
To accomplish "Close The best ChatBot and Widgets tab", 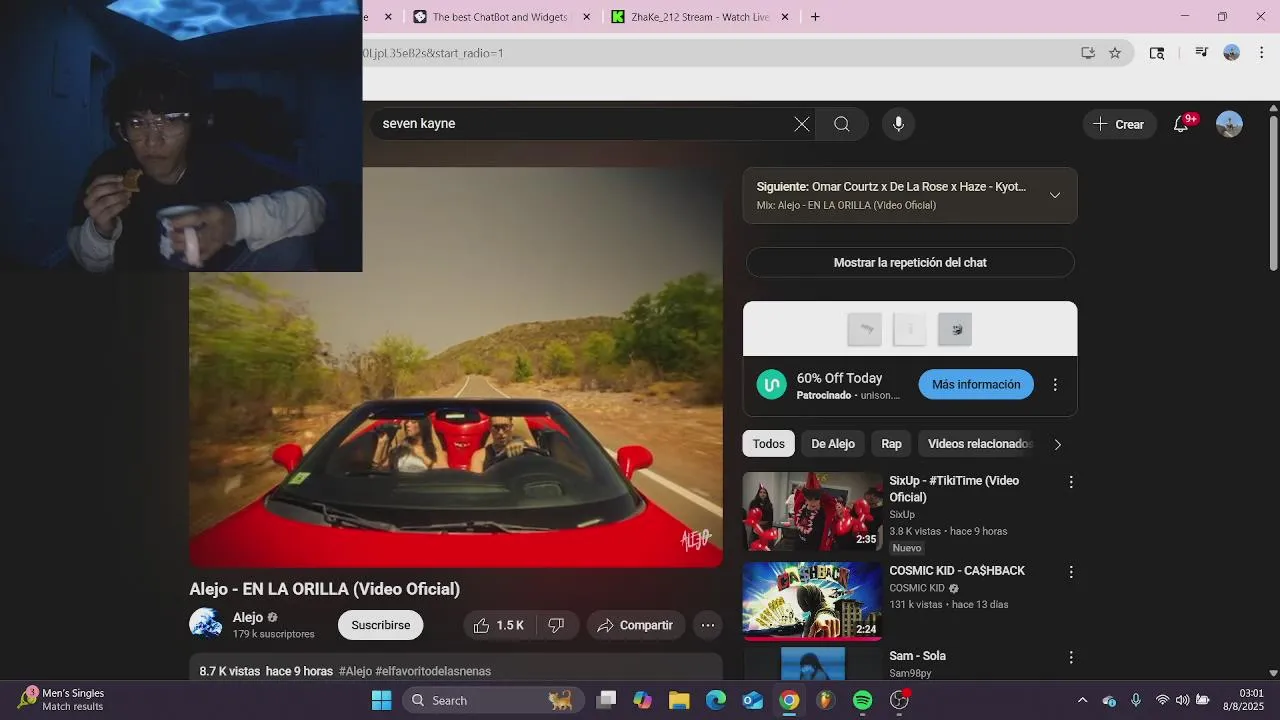I will [x=587, y=17].
